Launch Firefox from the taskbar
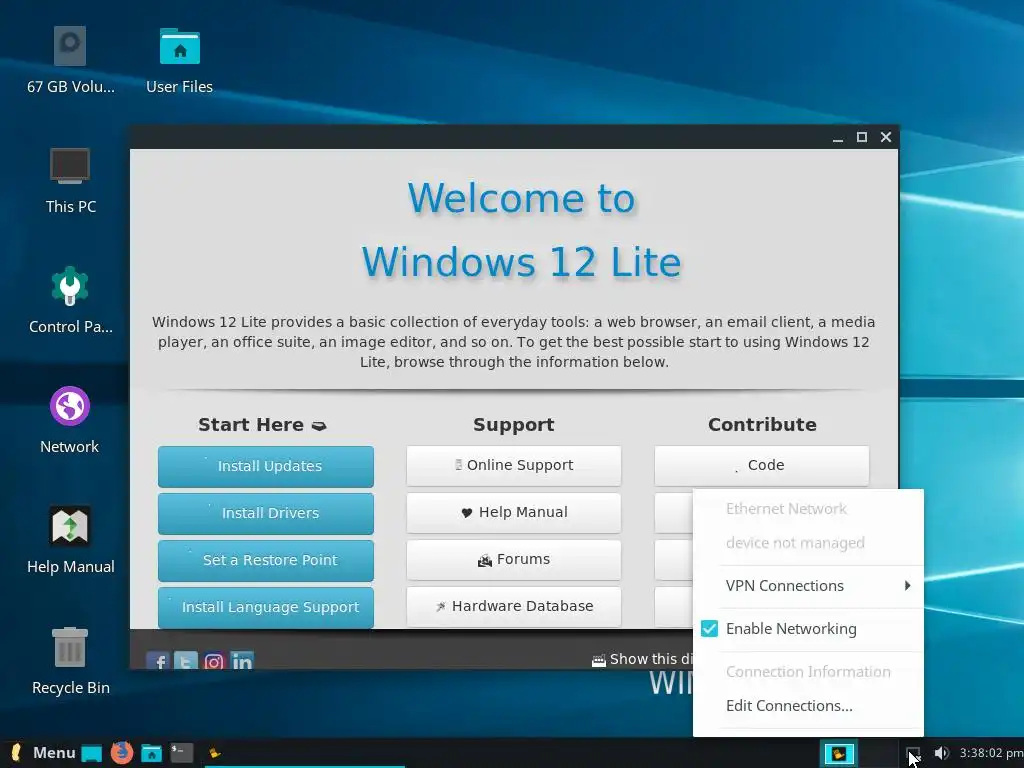The width and height of the screenshot is (1024, 768). [x=121, y=753]
